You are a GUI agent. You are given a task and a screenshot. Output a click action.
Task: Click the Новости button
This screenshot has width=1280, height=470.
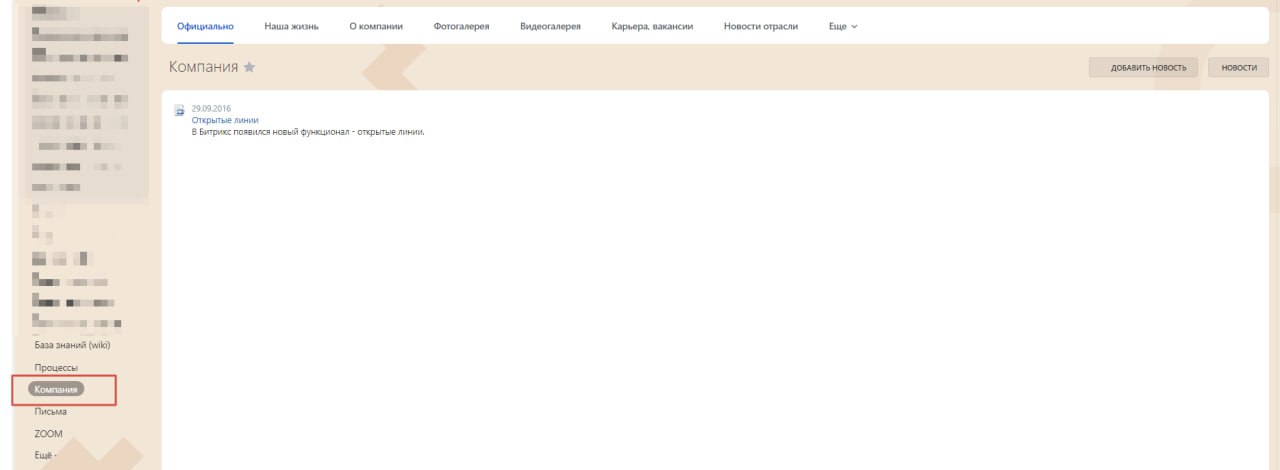[x=1238, y=67]
